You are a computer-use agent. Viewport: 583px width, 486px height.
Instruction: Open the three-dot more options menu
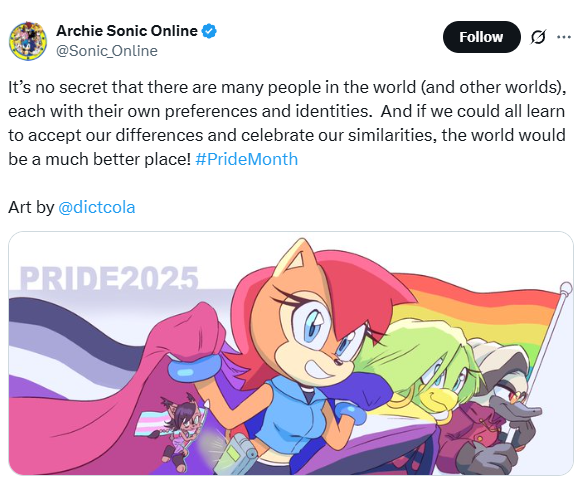tap(564, 37)
